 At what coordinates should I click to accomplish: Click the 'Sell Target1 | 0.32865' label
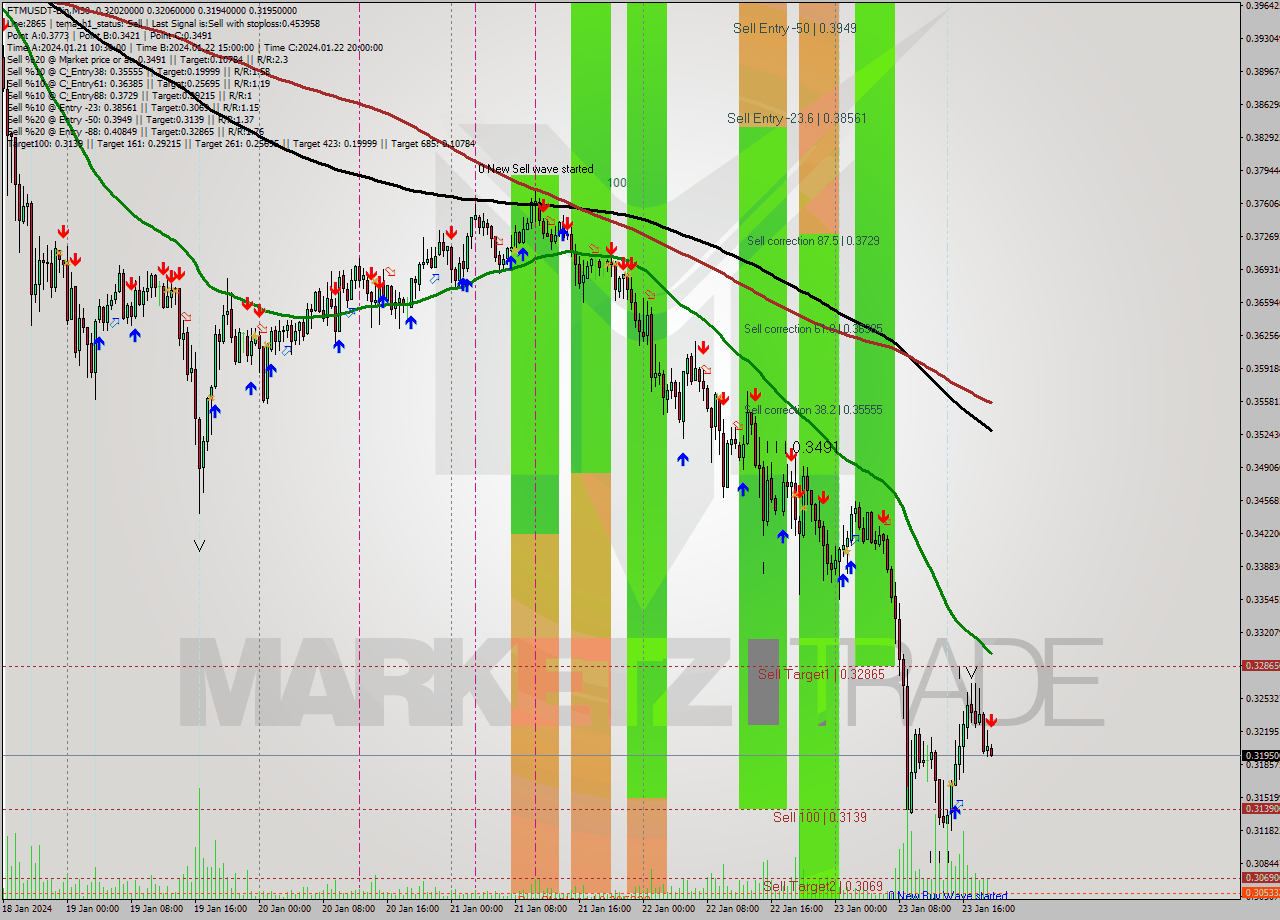pyautogui.click(x=821, y=675)
